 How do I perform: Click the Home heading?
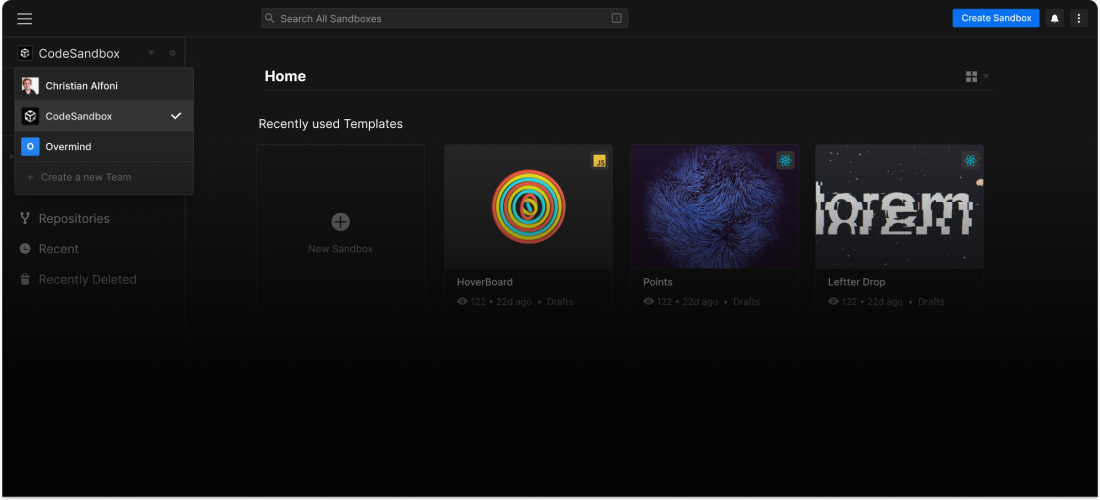[285, 76]
